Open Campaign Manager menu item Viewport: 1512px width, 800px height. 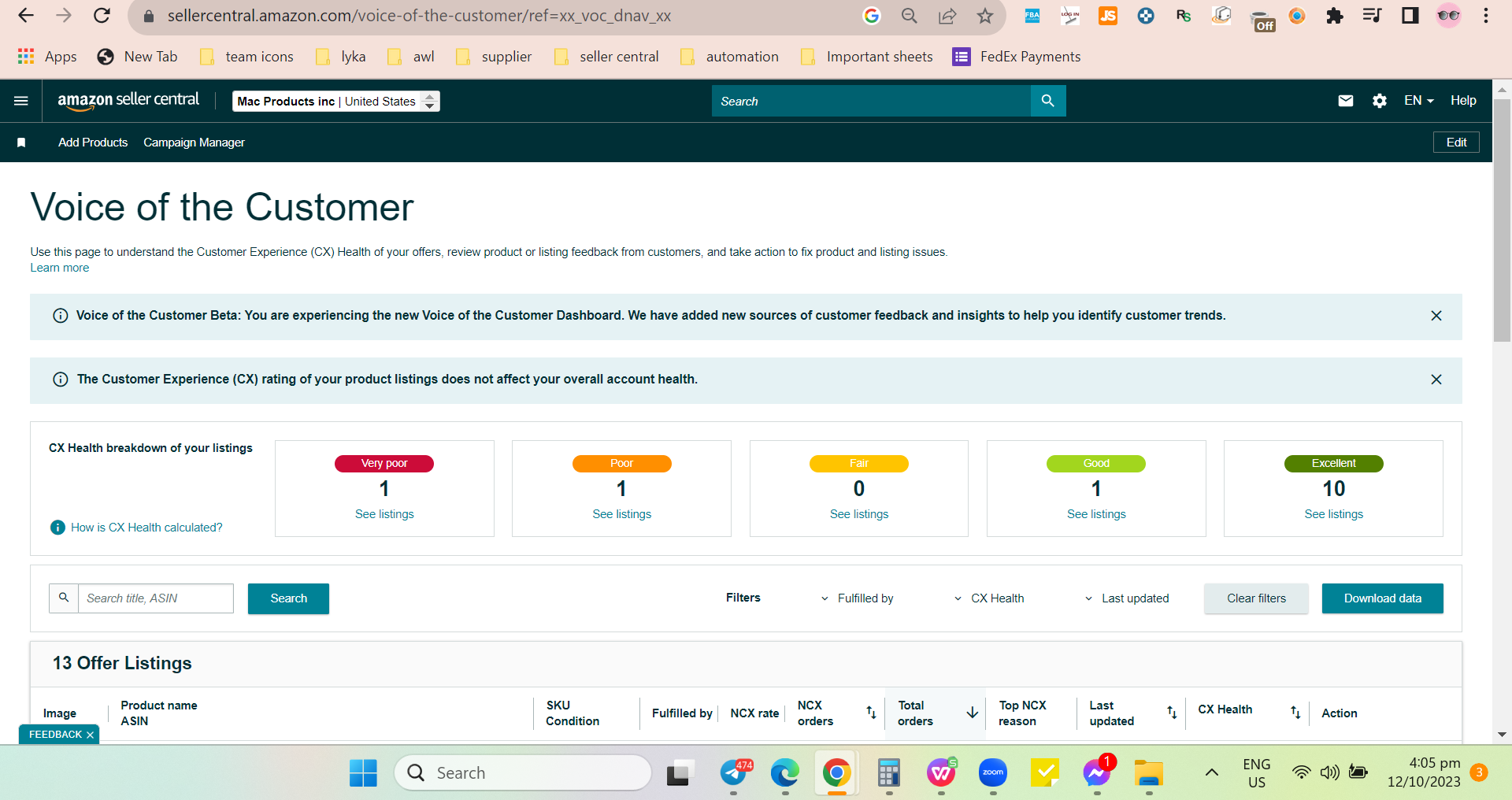194,143
